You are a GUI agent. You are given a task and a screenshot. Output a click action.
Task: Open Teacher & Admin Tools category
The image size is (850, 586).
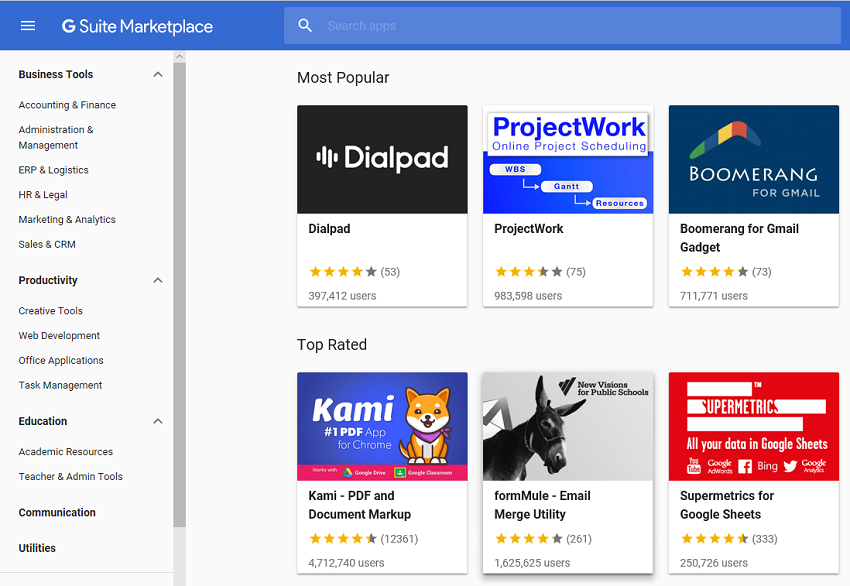pos(70,476)
